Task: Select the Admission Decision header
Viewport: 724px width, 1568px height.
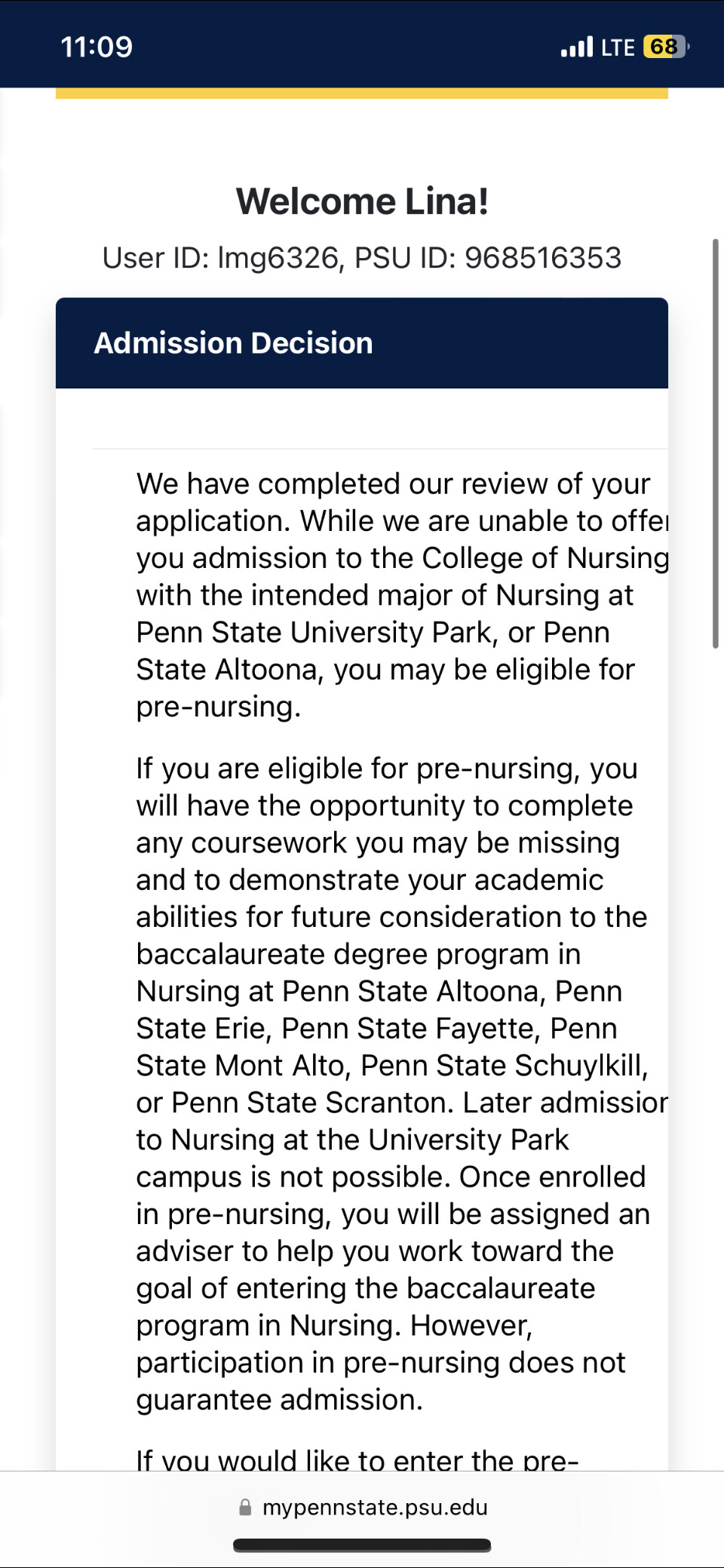Action: coord(233,343)
